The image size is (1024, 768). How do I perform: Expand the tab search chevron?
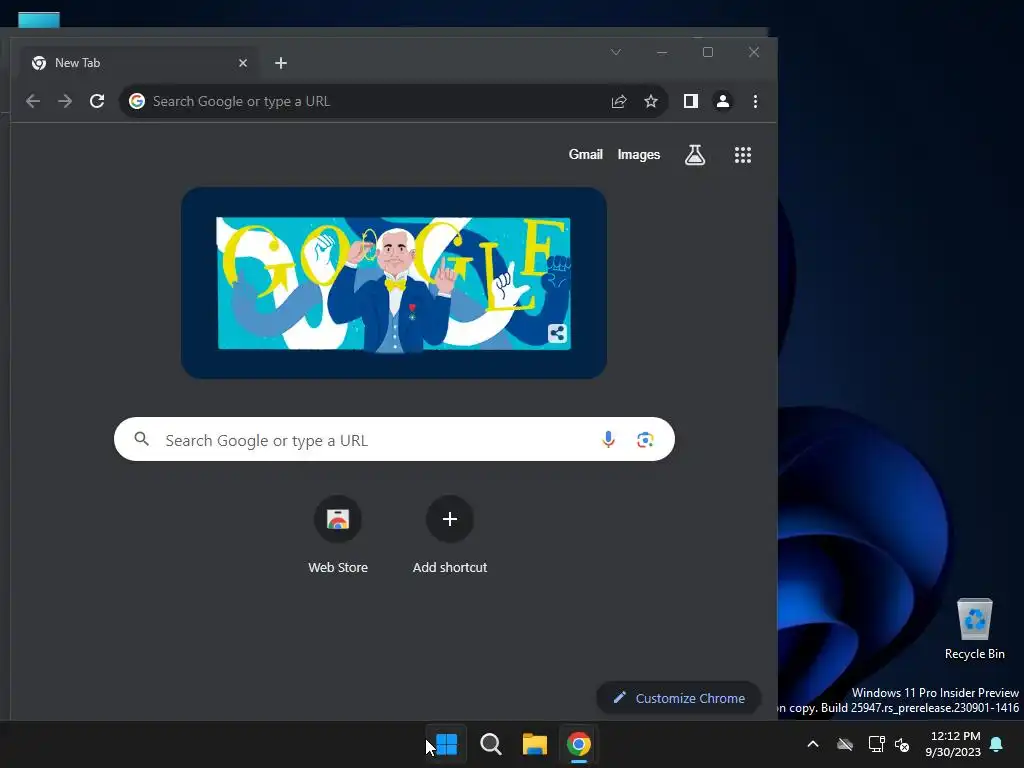(616, 52)
